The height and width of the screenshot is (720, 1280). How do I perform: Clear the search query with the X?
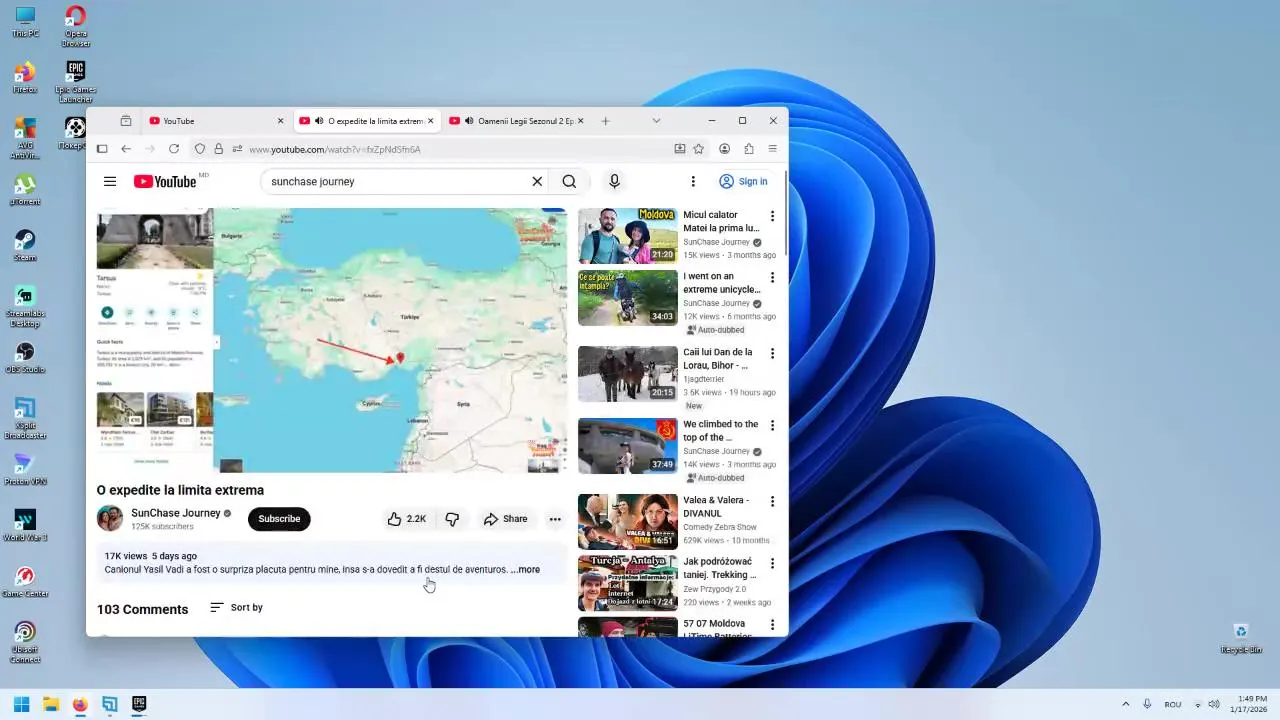pyautogui.click(x=537, y=181)
